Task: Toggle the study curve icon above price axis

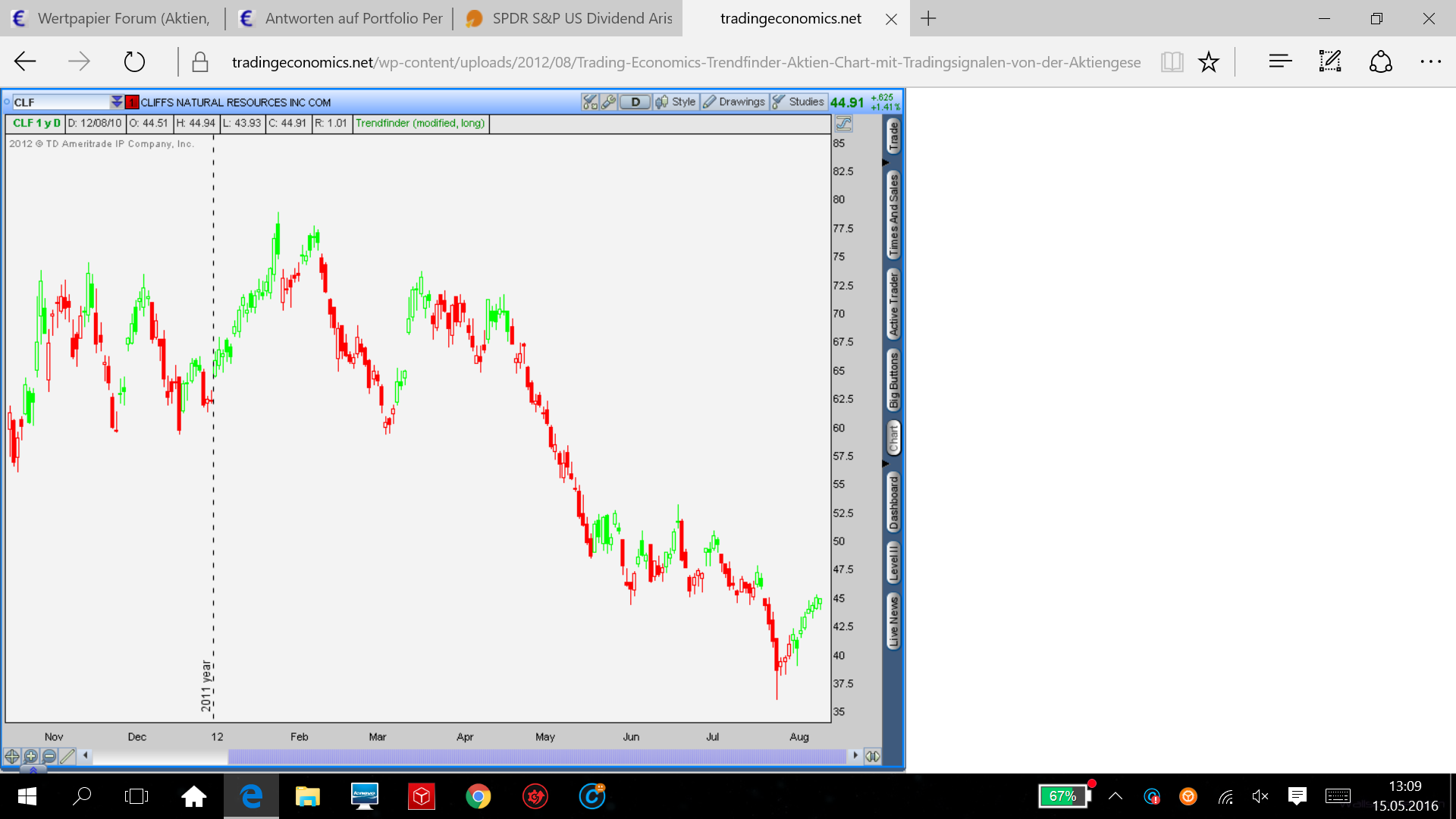Action: pos(843,124)
